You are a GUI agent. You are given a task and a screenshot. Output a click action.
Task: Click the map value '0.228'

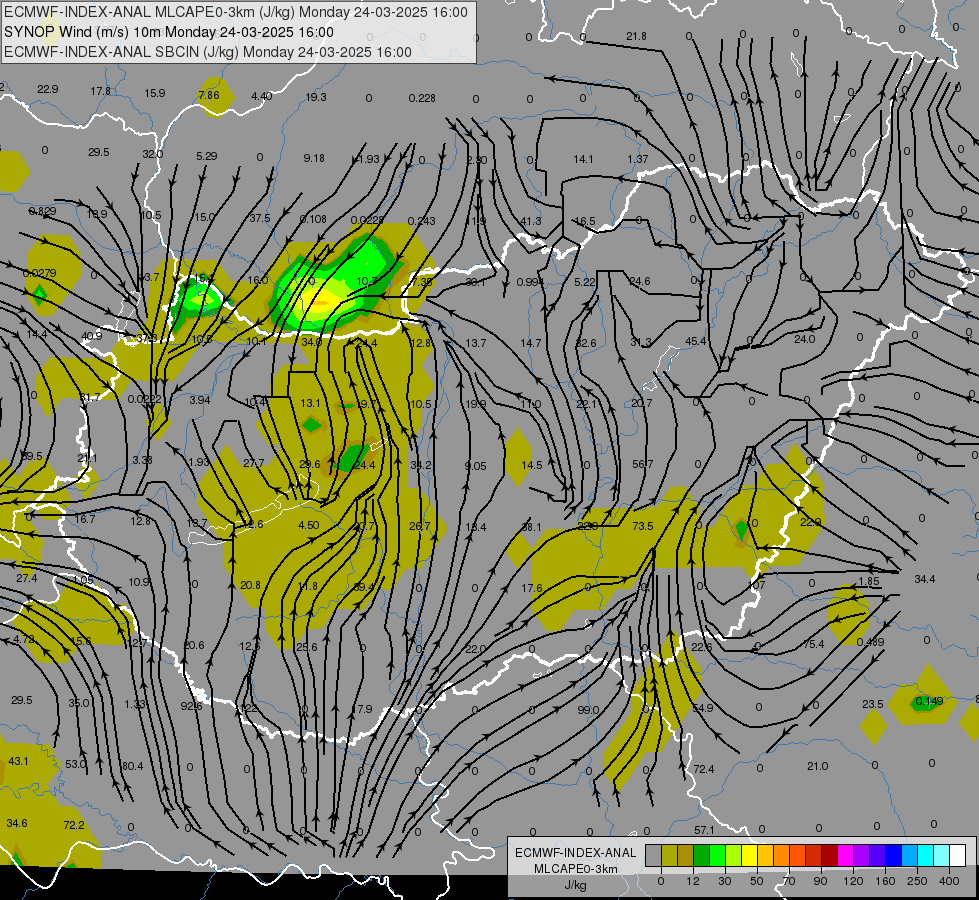click(x=422, y=98)
